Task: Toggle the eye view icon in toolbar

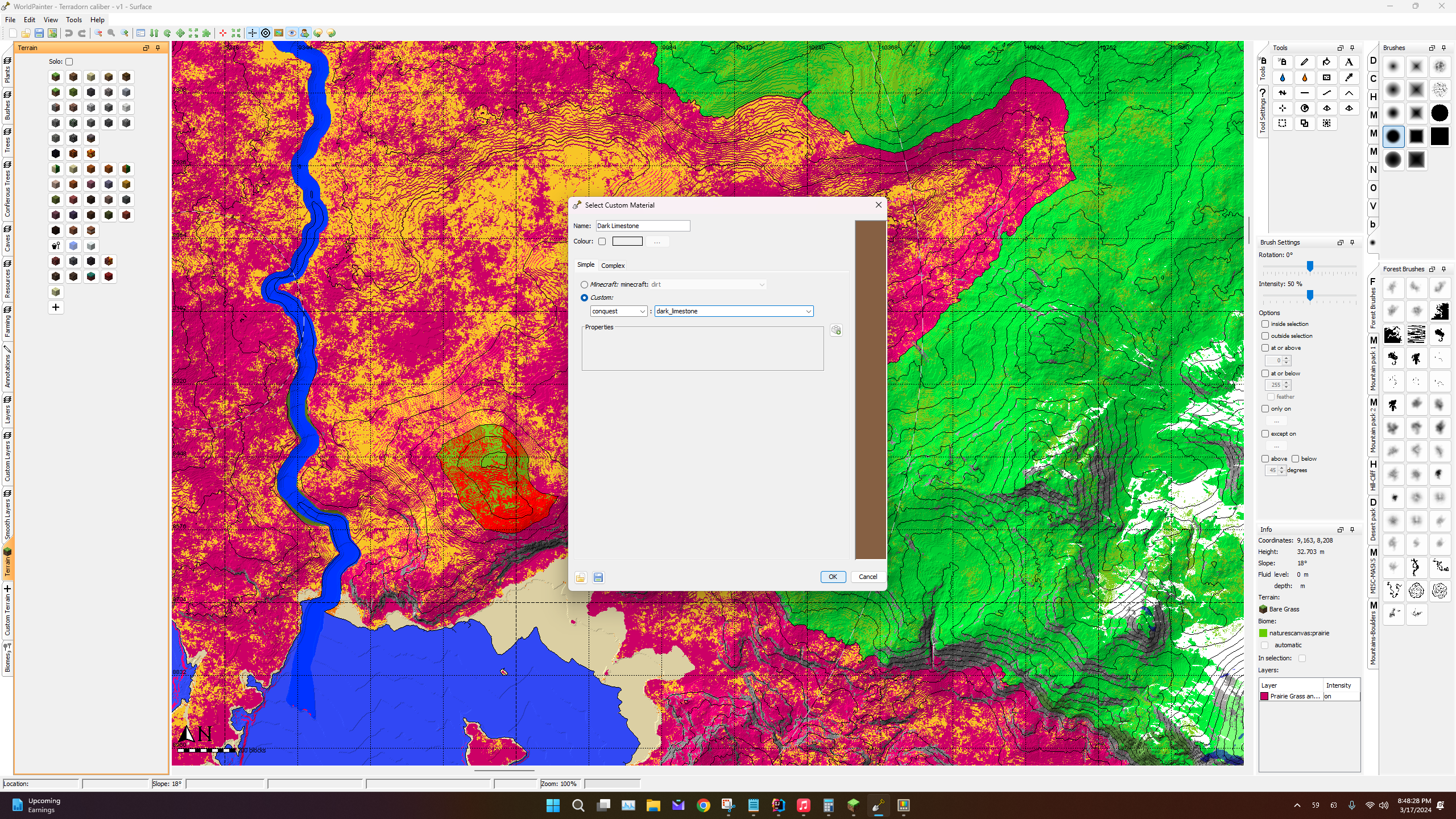Action: 292,33
